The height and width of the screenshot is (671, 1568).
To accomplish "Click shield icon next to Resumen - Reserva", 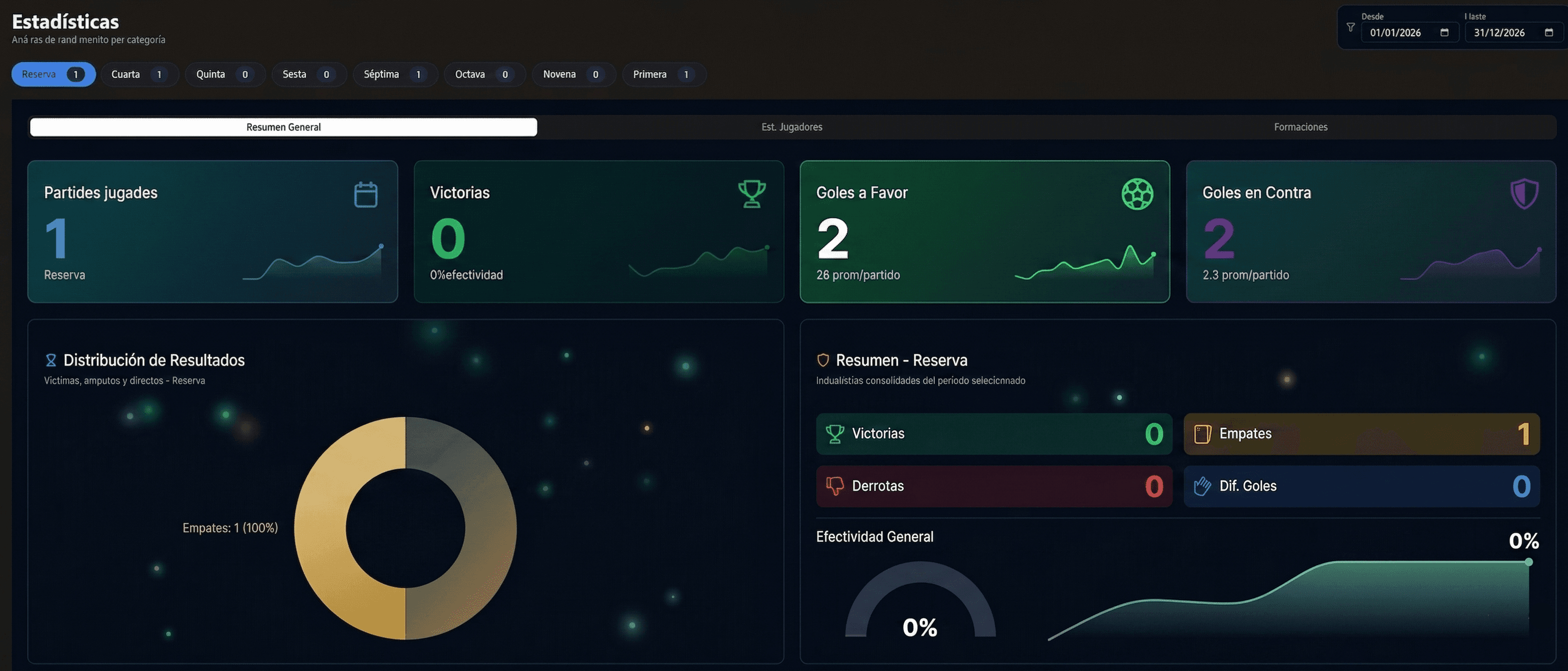I will click(823, 360).
